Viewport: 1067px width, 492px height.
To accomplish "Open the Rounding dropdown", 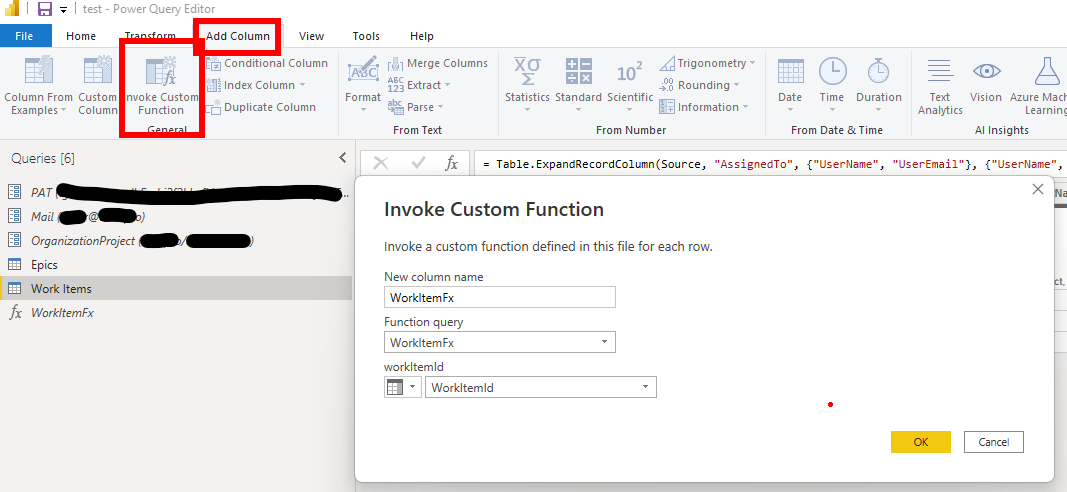I will click(x=699, y=85).
